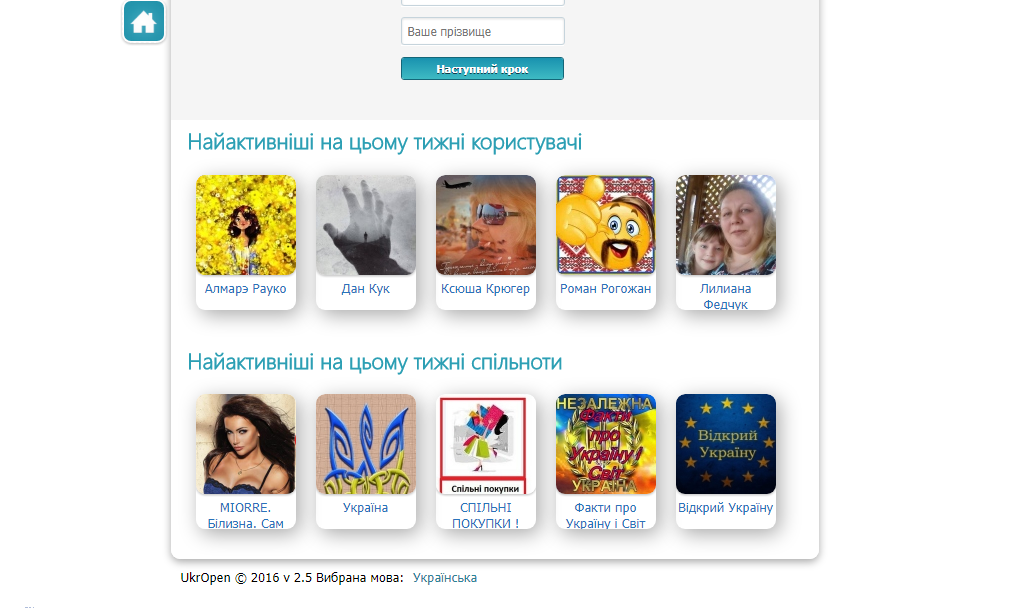Visit Роман Рогожан name link
The width and height of the screenshot is (1017, 611).
(606, 289)
